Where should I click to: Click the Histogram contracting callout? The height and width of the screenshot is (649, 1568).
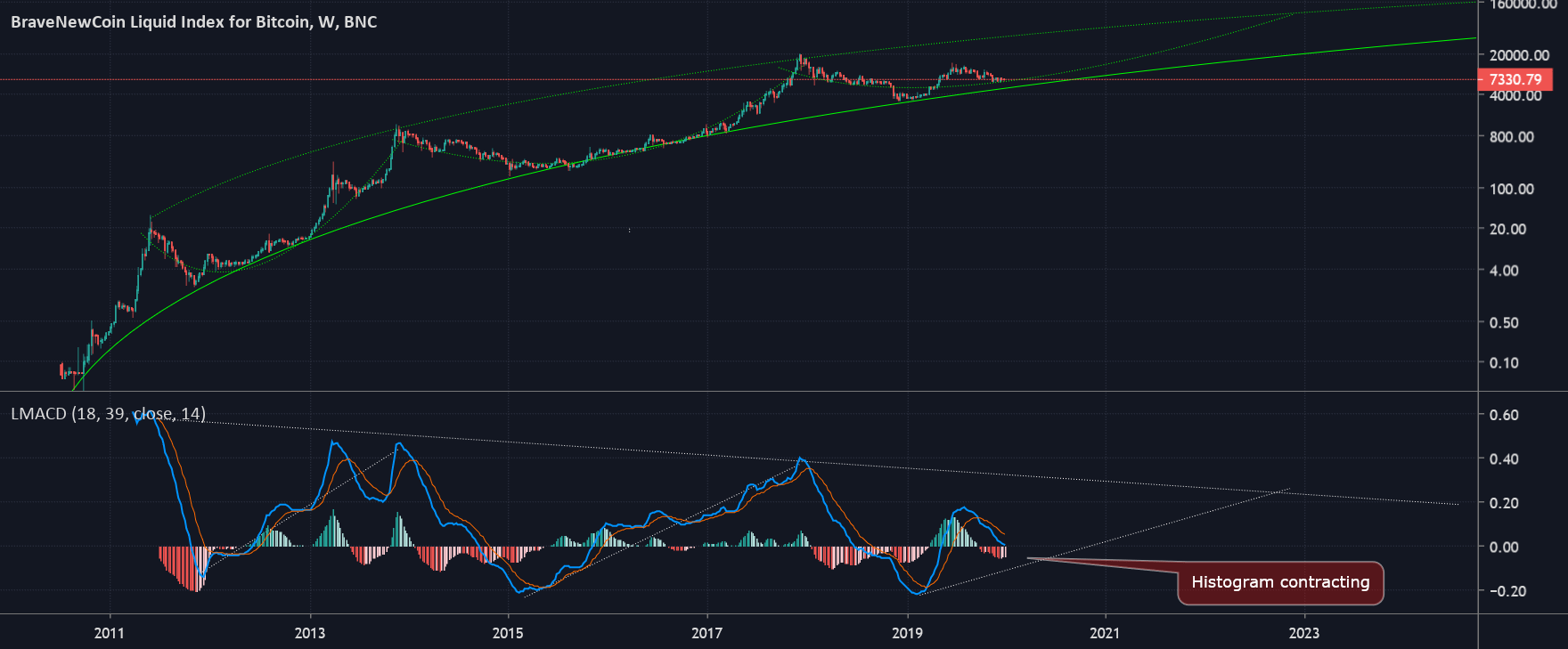[x=1280, y=582]
